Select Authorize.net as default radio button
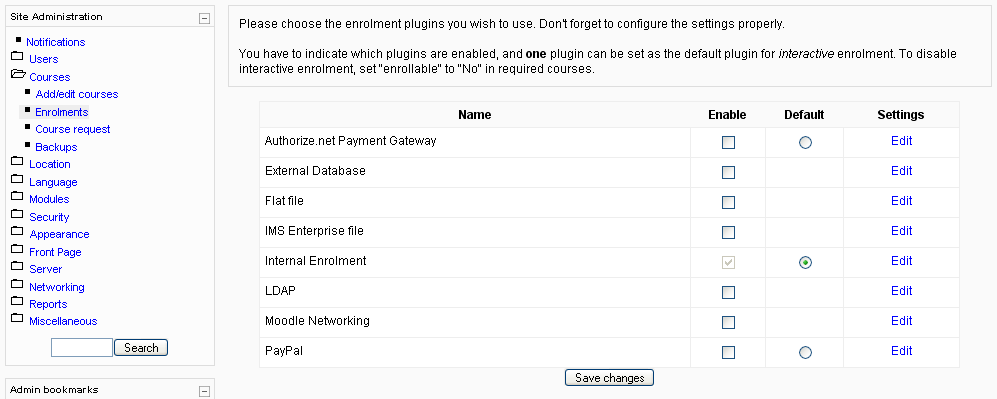997x399 pixels. [805, 142]
